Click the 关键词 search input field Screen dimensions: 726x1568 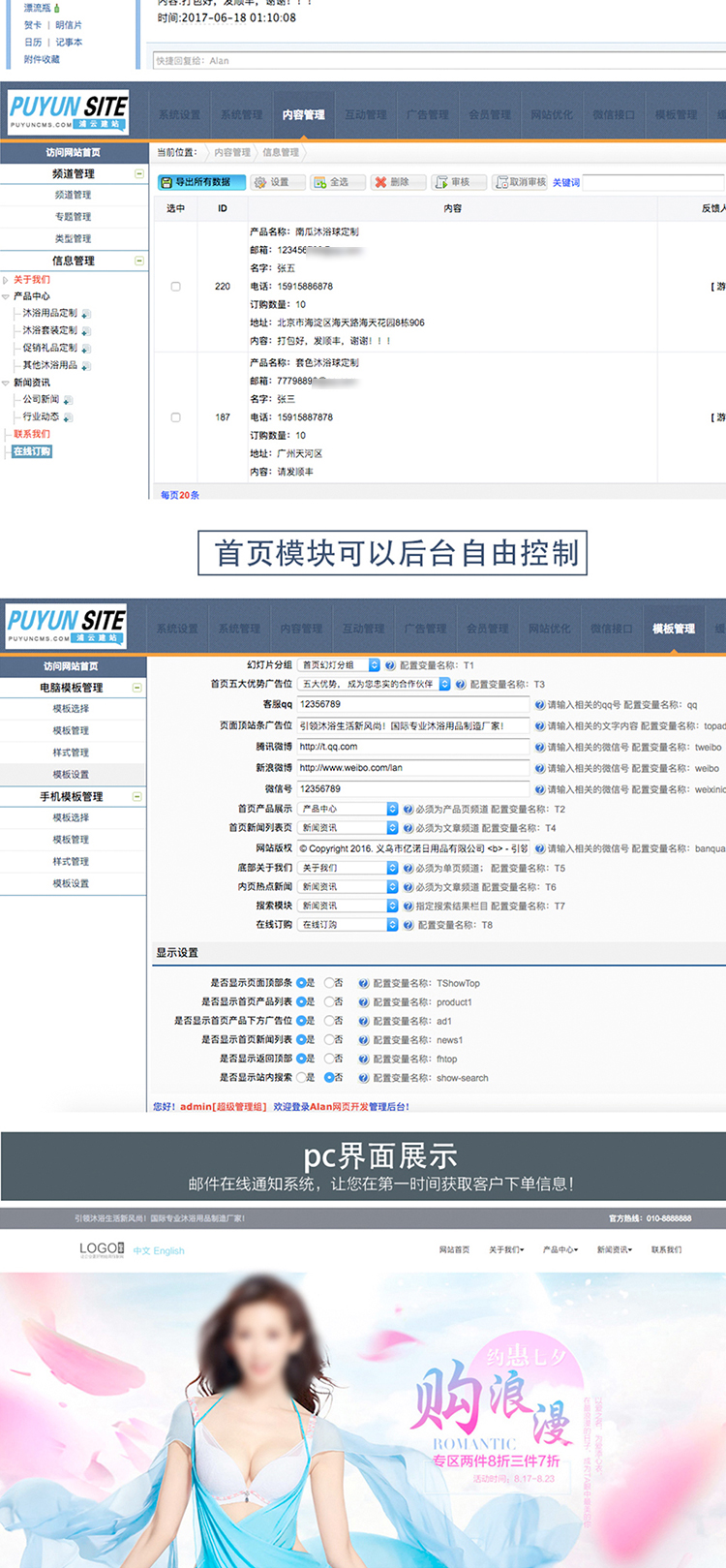(653, 182)
